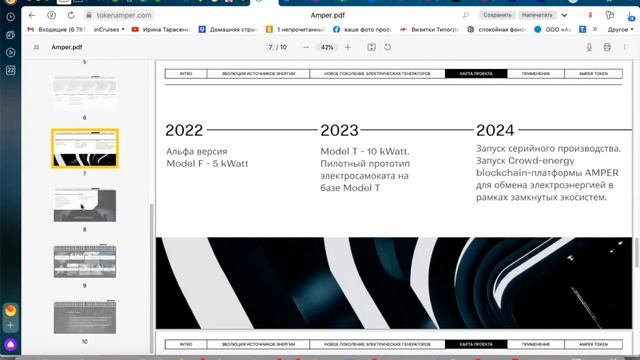Print the PDF with the printer icon
Screen dimensions: 640x360
(x=607, y=47)
